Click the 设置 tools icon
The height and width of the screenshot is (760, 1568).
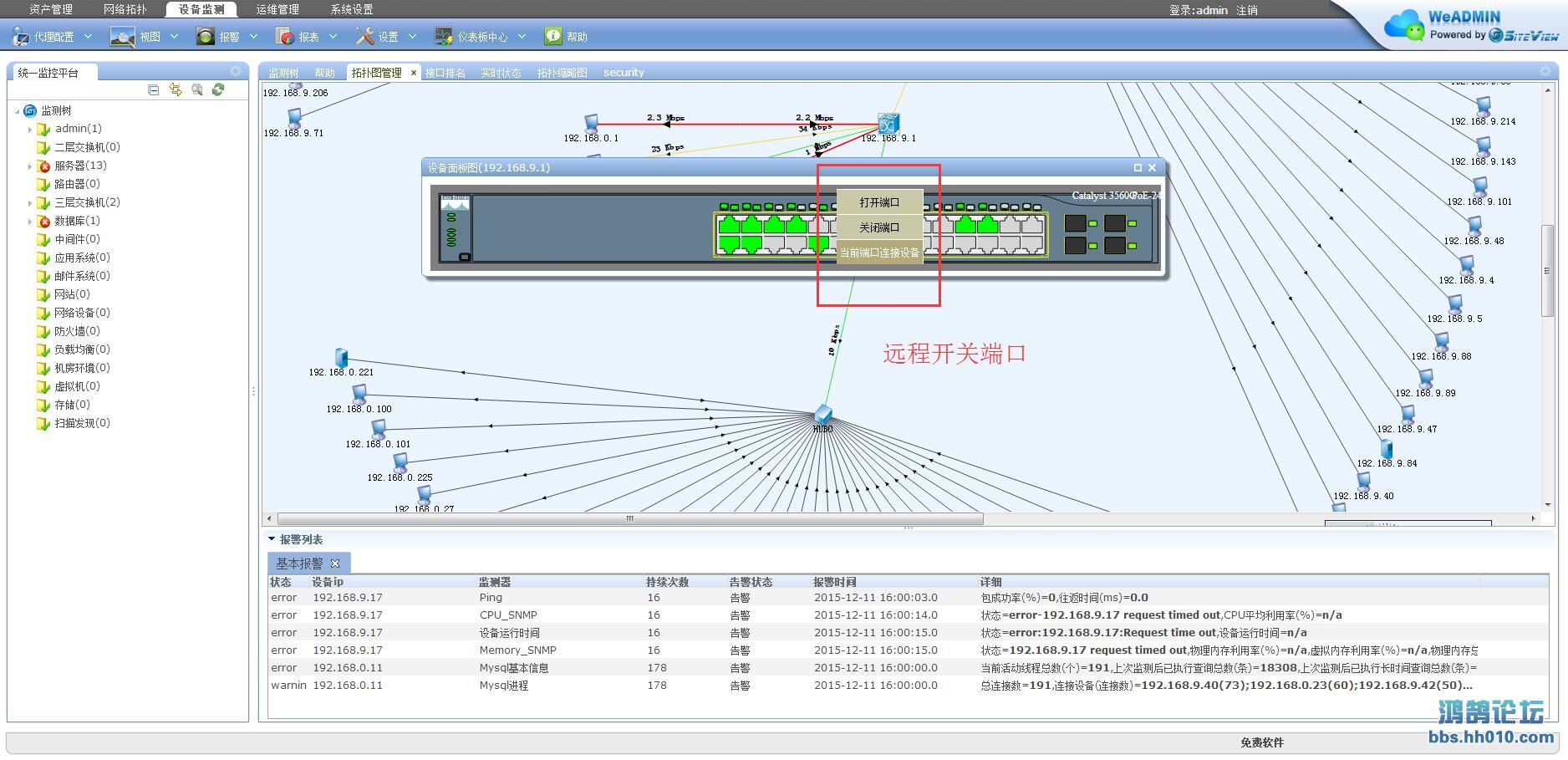[x=364, y=36]
